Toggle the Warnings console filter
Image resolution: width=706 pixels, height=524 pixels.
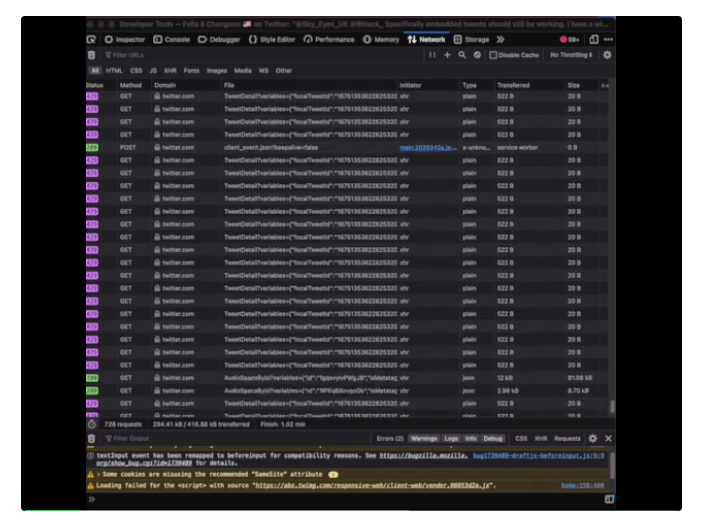click(424, 438)
